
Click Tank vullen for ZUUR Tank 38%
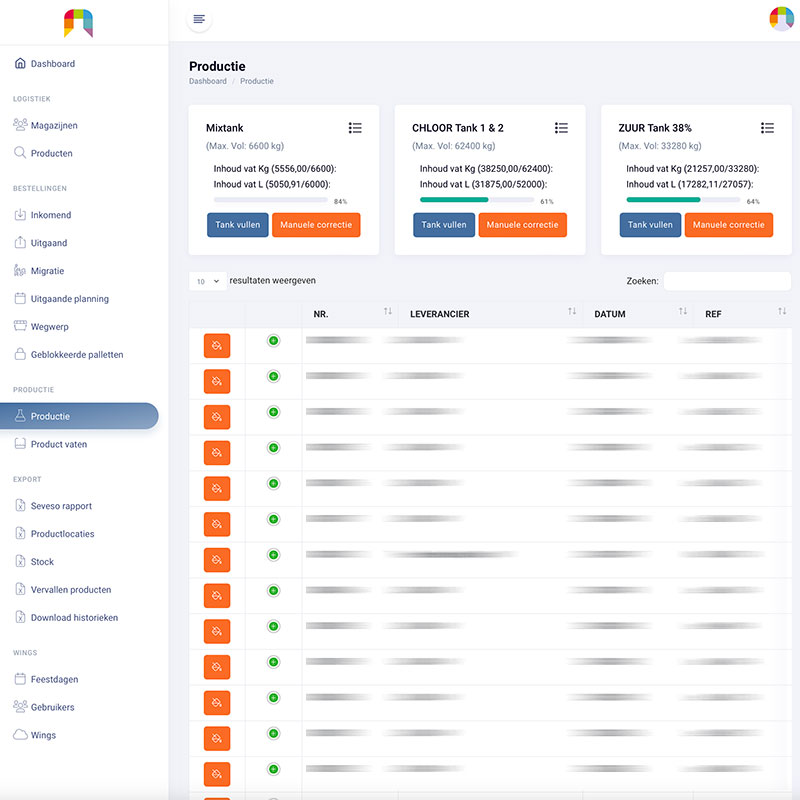(x=650, y=225)
